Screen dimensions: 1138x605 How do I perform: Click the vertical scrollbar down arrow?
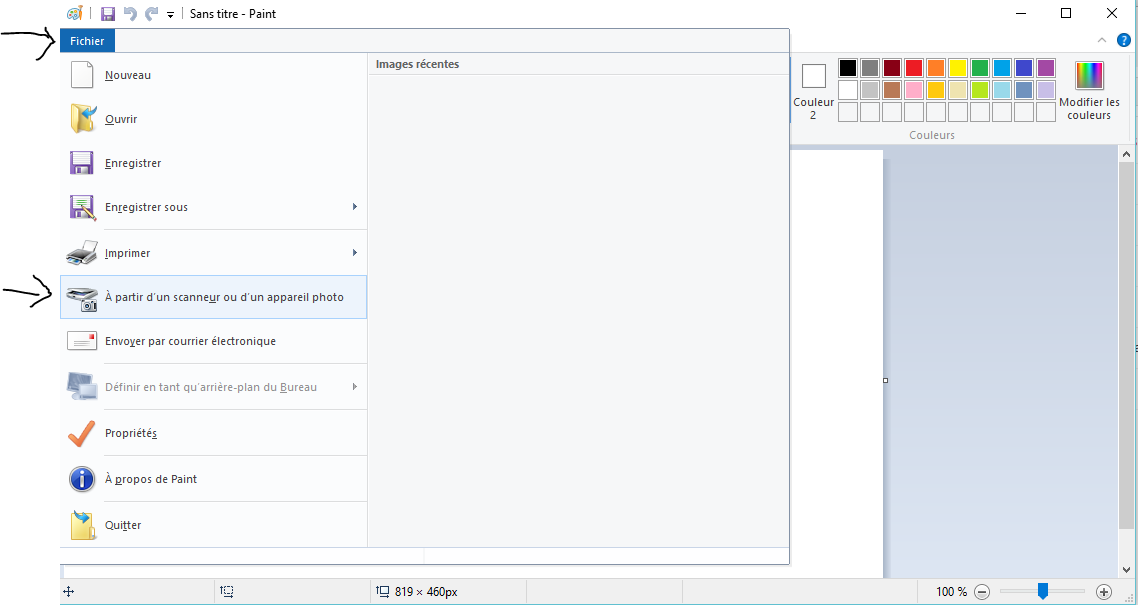tap(1126, 569)
